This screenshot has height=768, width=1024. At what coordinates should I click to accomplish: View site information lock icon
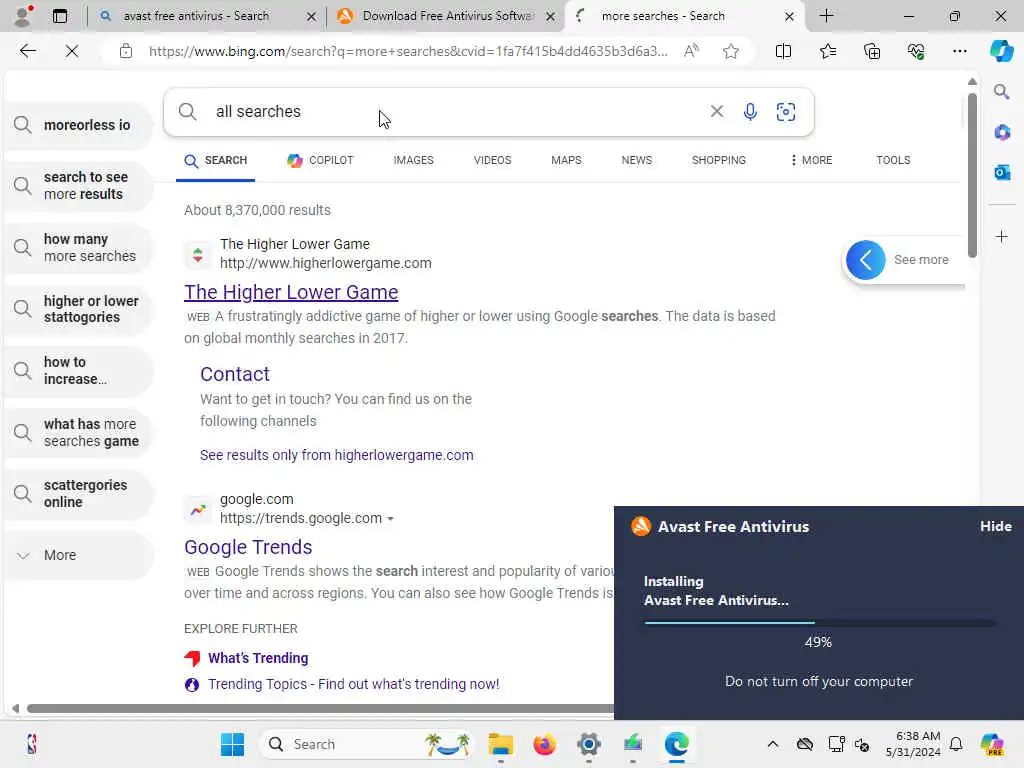tap(126, 51)
